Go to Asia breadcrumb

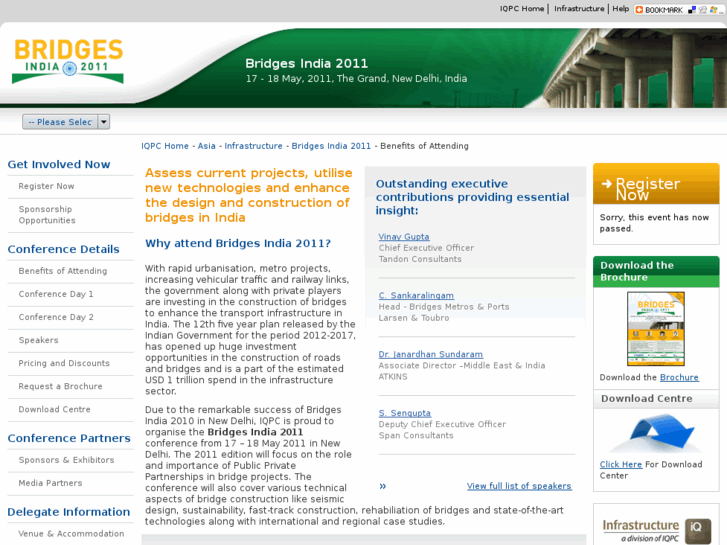207,146
